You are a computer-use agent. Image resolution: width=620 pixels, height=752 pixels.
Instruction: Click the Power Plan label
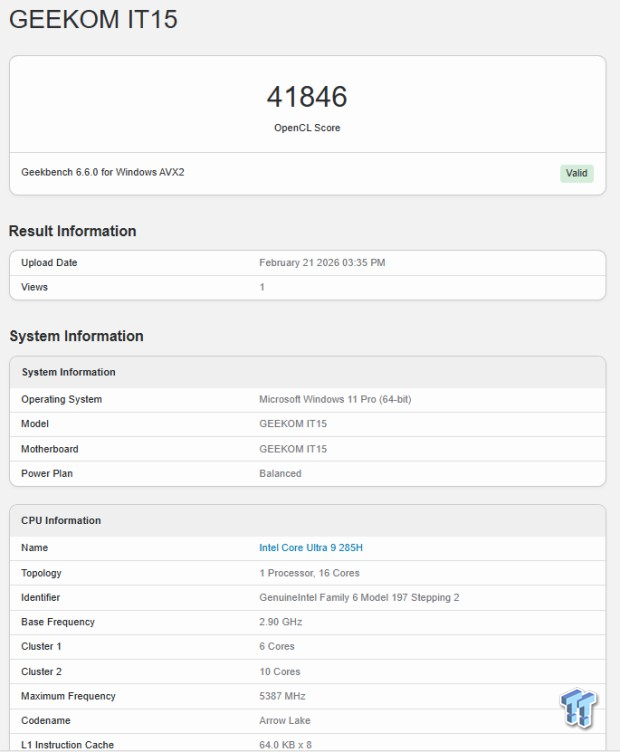pyautogui.click(x=47, y=474)
